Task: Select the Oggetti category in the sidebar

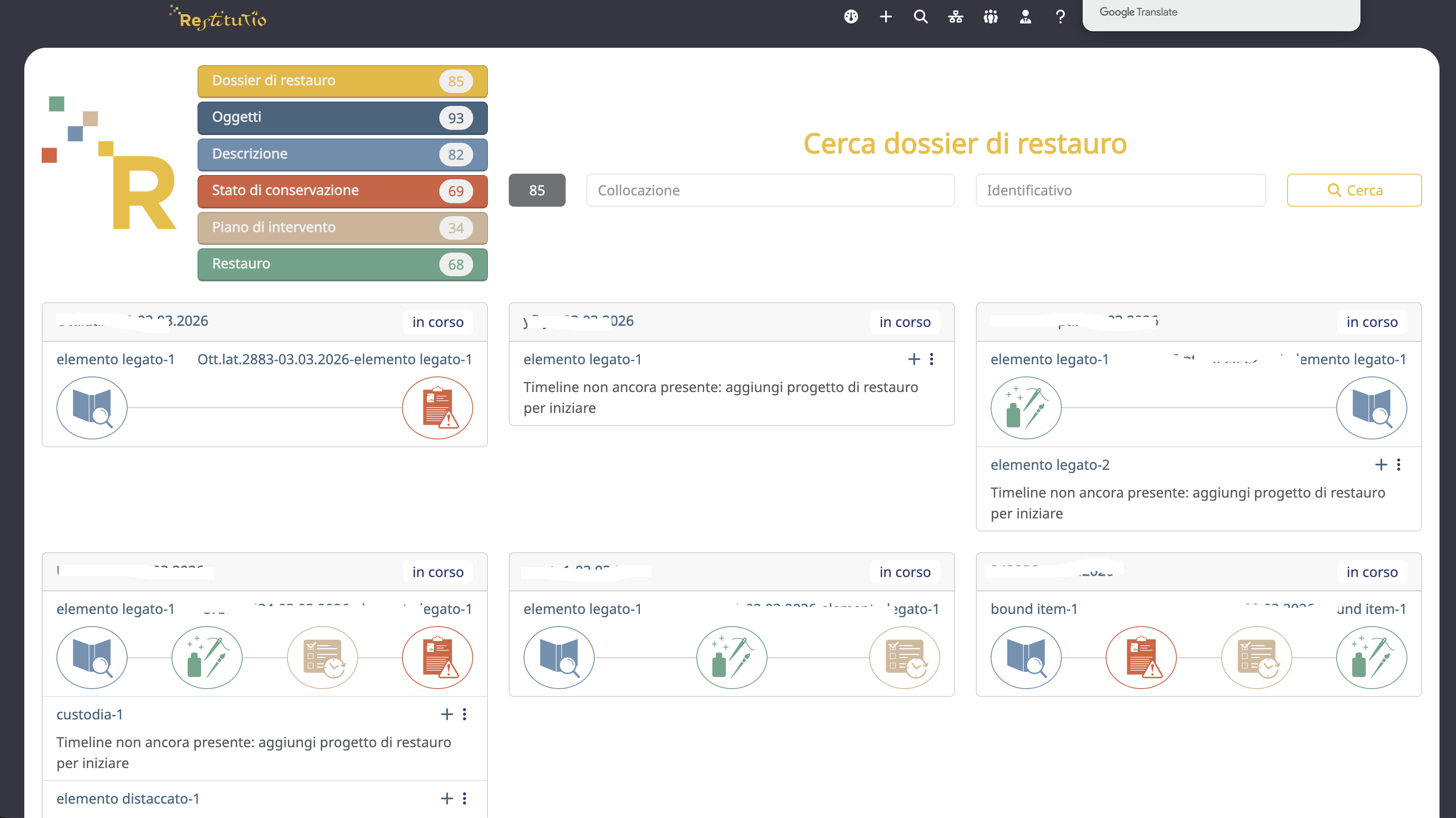Action: tap(342, 117)
